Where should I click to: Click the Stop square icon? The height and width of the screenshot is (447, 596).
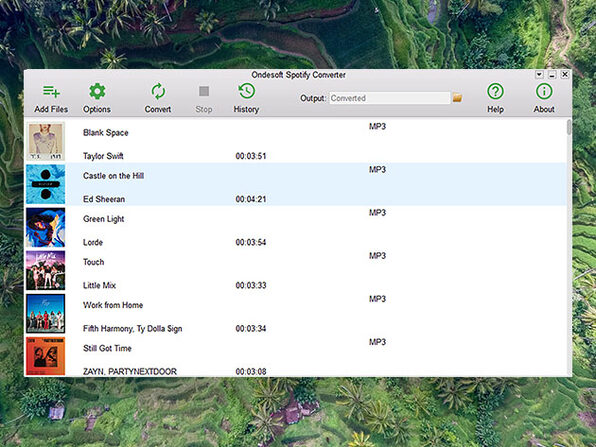tap(204, 91)
